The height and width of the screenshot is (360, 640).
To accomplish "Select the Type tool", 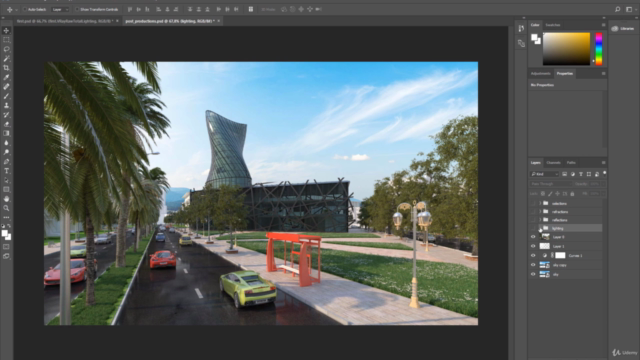I will [x=6, y=171].
